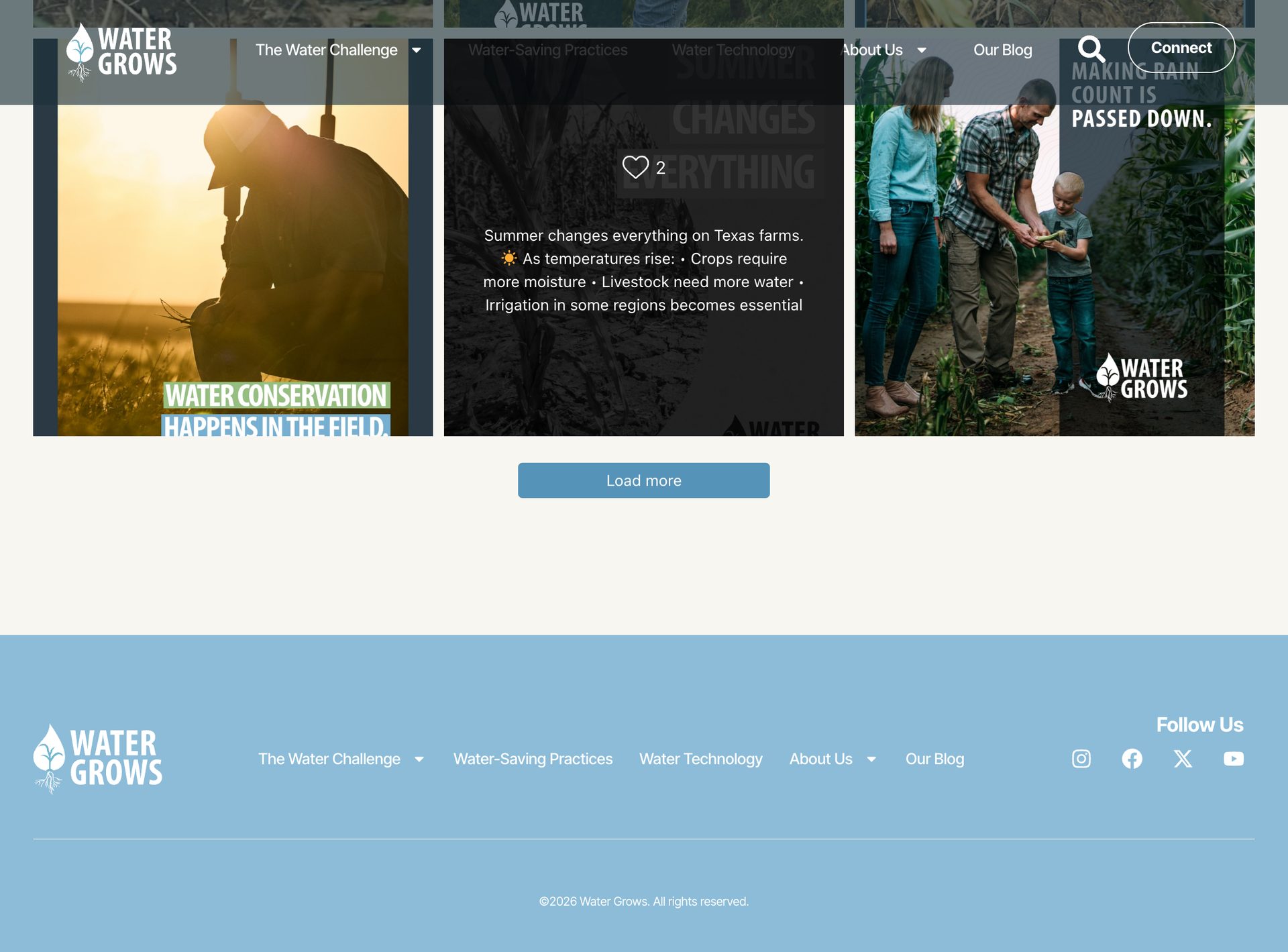This screenshot has height=952, width=1288.
Task: Follow About Us footer link
Action: [821, 759]
